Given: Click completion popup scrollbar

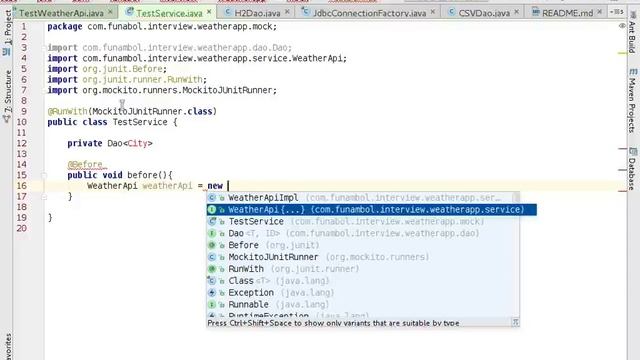Looking at the screenshot, I should click(516, 198).
